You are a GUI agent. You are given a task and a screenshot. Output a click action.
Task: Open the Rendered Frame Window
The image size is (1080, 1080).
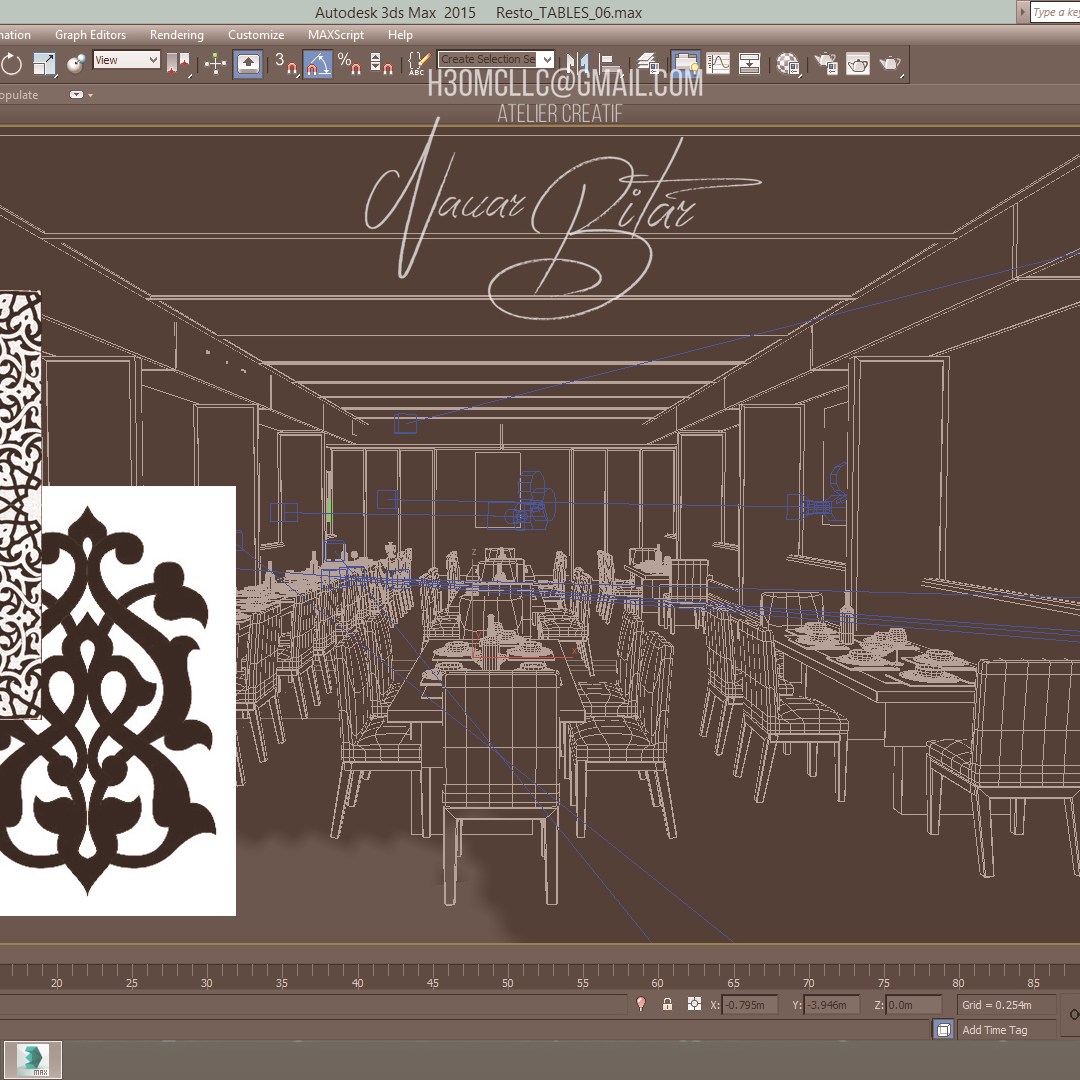click(x=858, y=65)
